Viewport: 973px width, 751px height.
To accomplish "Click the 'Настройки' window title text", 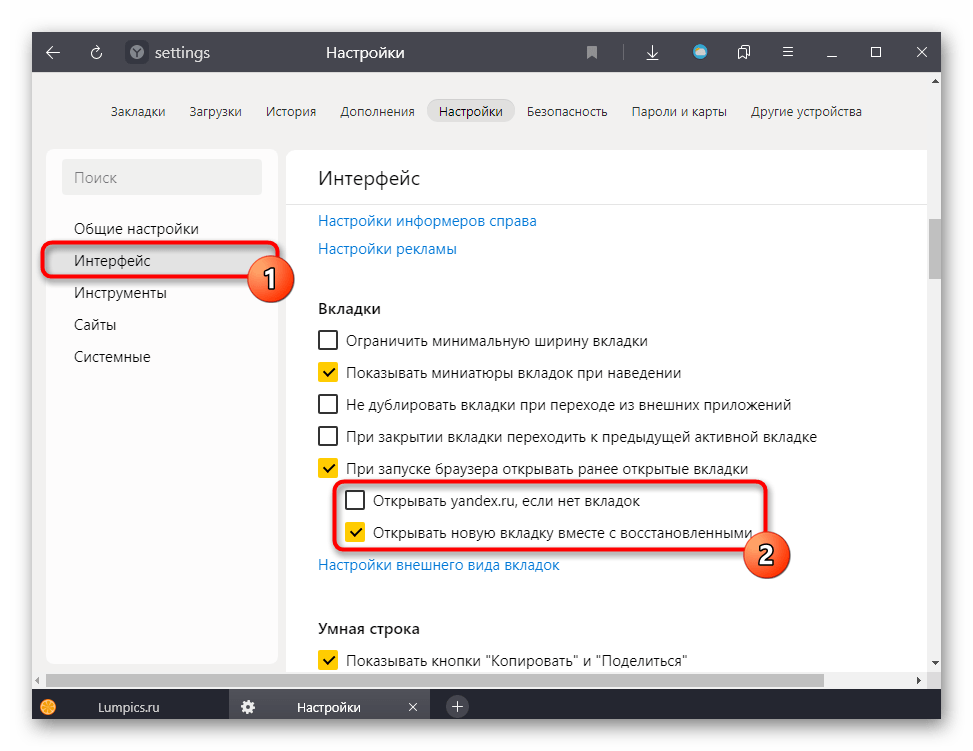I will [x=365, y=53].
